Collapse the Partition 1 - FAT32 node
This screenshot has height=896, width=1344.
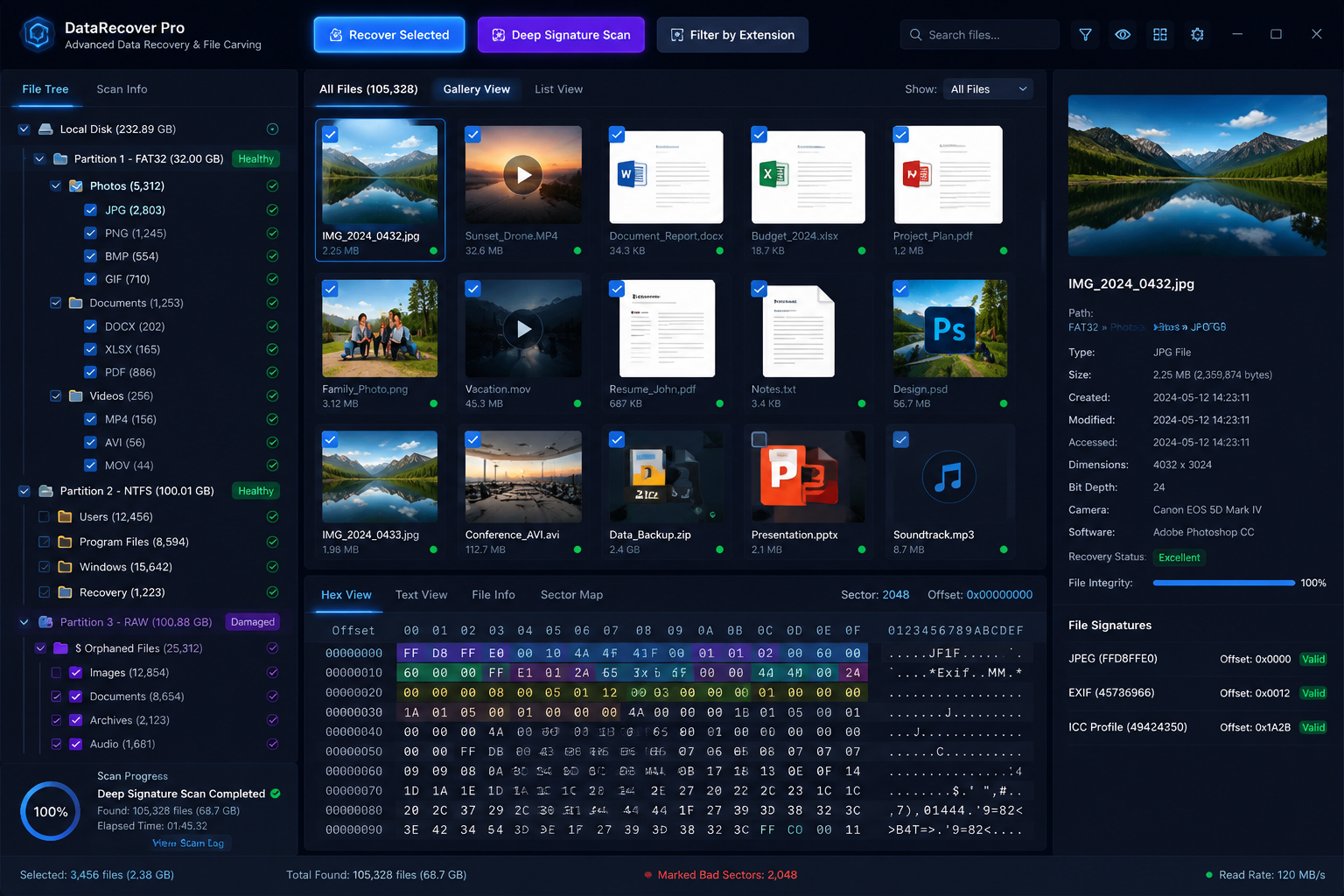[x=39, y=159]
